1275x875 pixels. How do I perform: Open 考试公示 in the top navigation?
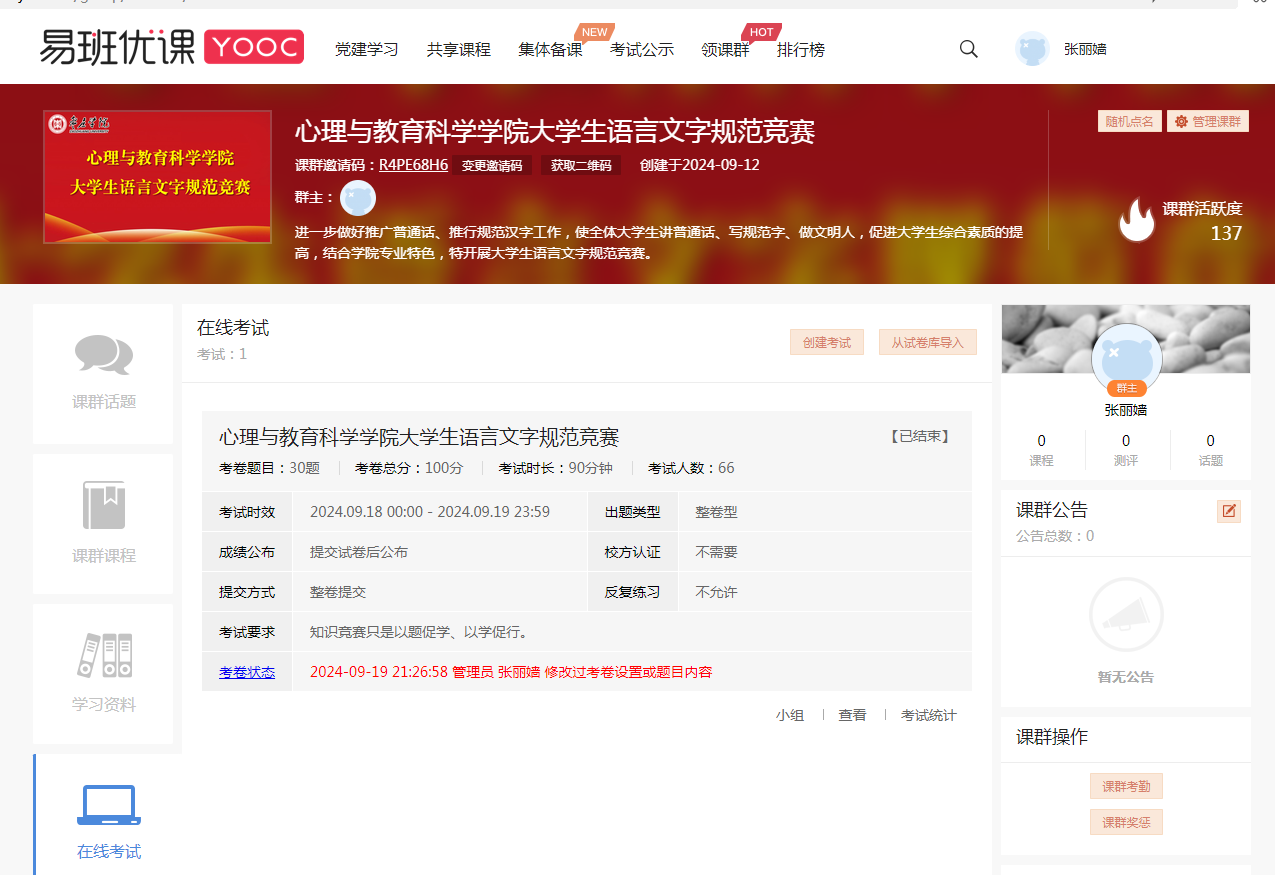pyautogui.click(x=642, y=50)
